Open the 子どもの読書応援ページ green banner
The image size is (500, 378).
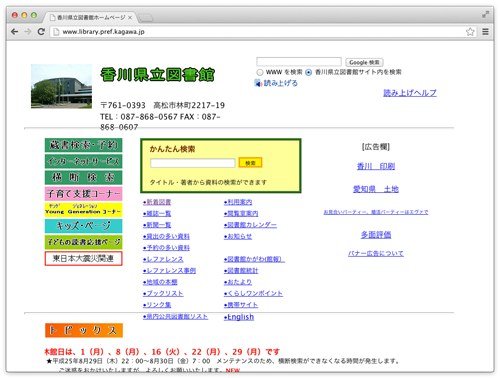pos(83,242)
